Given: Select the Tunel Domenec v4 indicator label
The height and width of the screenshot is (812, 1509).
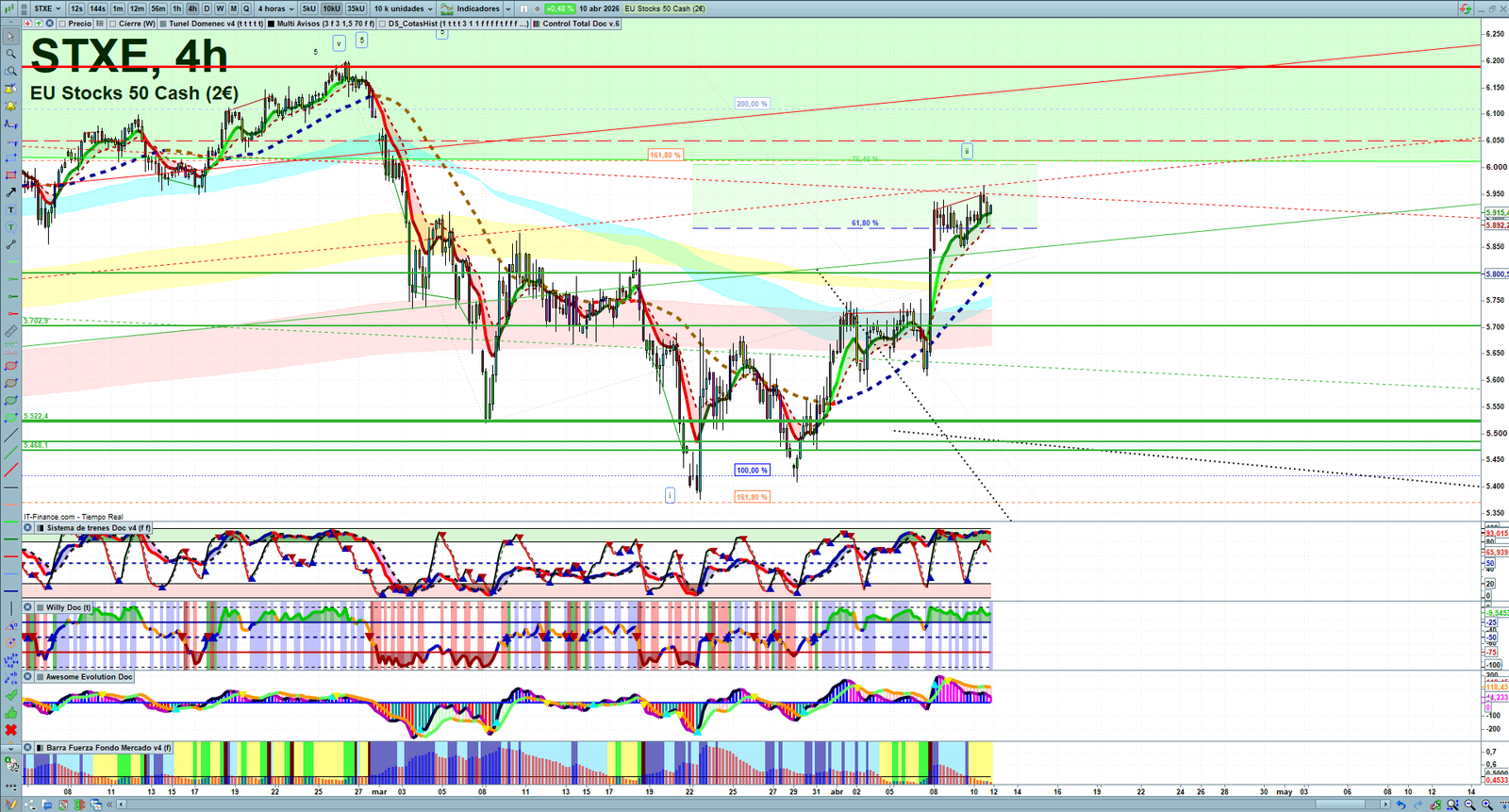Looking at the screenshot, I should [216, 24].
